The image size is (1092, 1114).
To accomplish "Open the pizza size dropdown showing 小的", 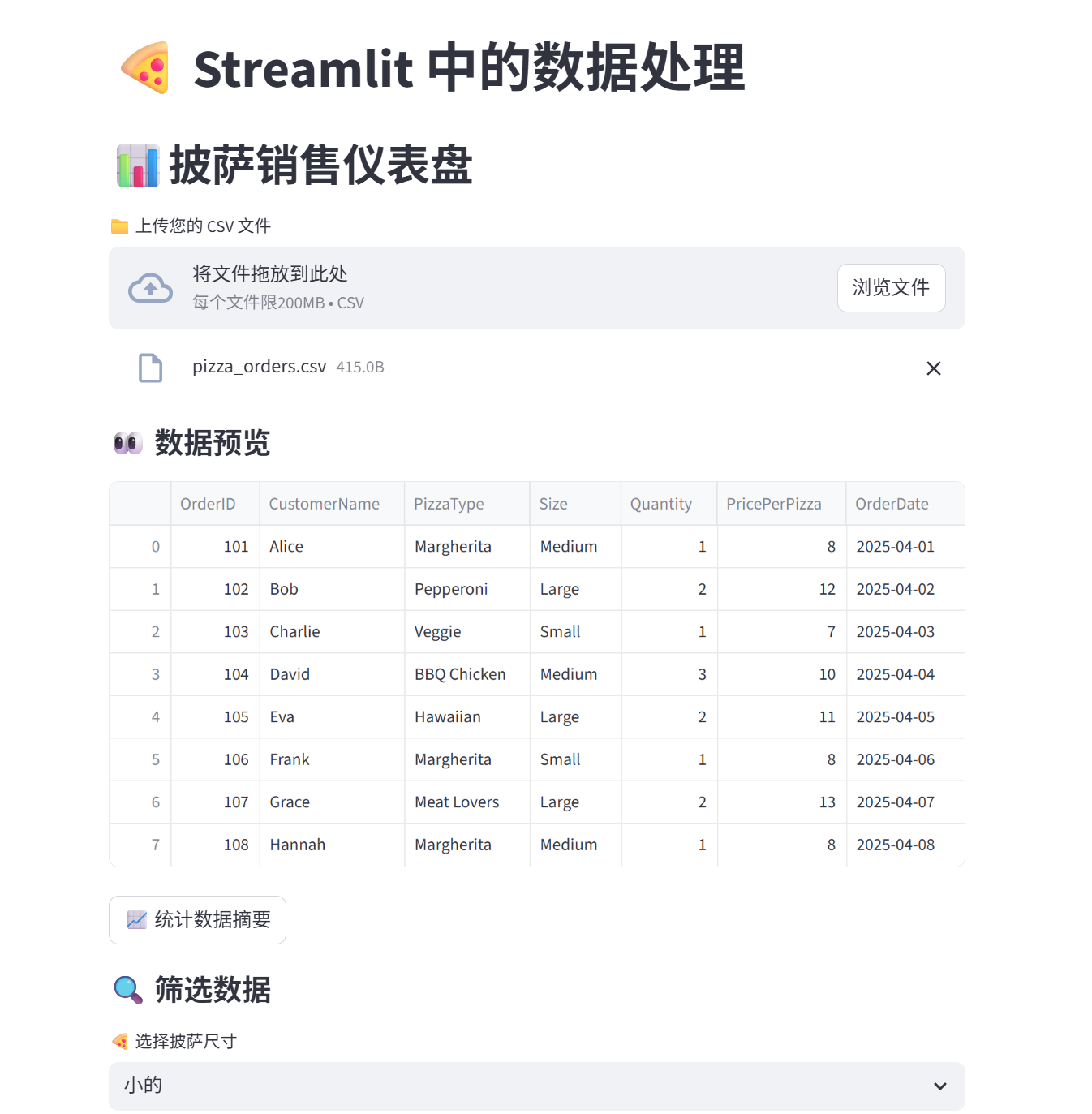I will click(537, 1086).
